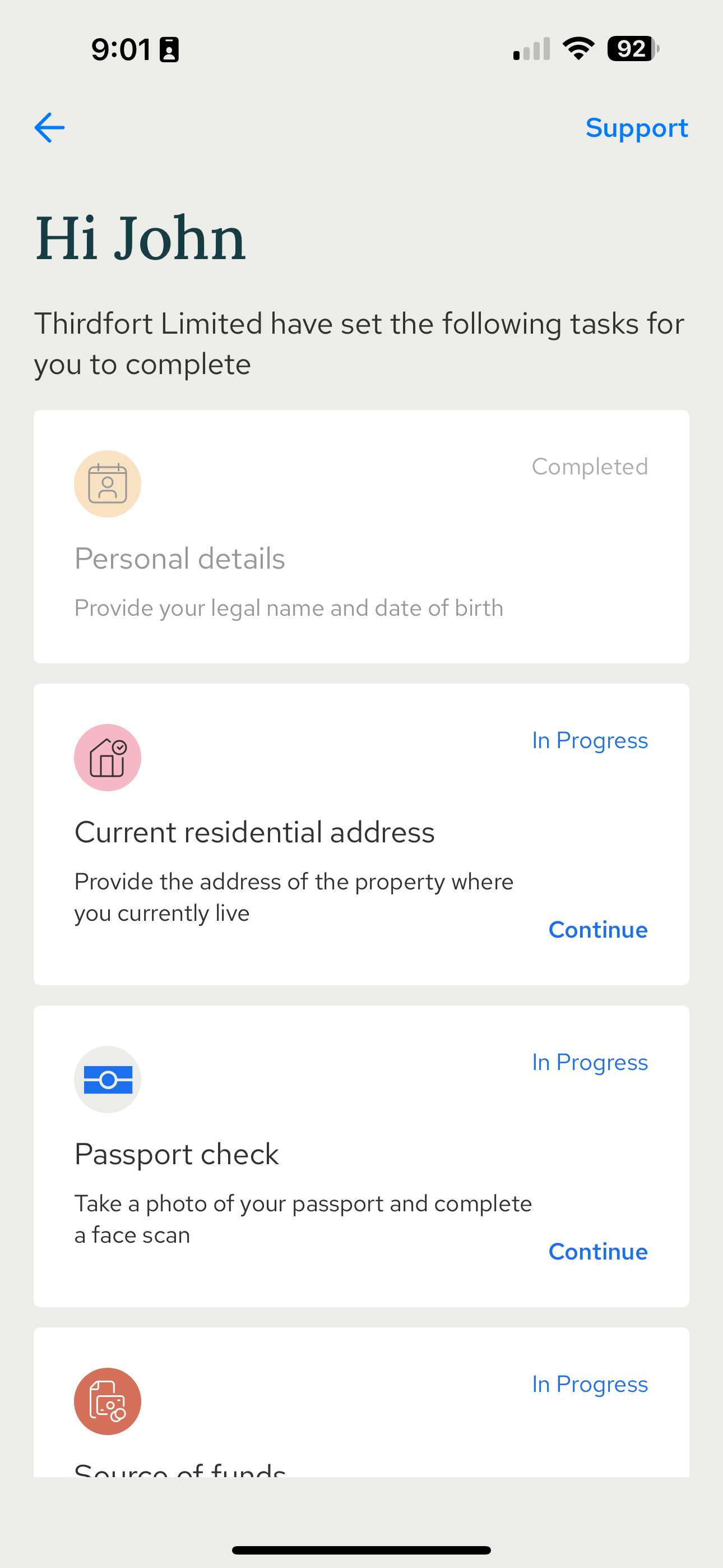Continue the Current residential address task
Screen dimensions: 723x1568
[598, 929]
